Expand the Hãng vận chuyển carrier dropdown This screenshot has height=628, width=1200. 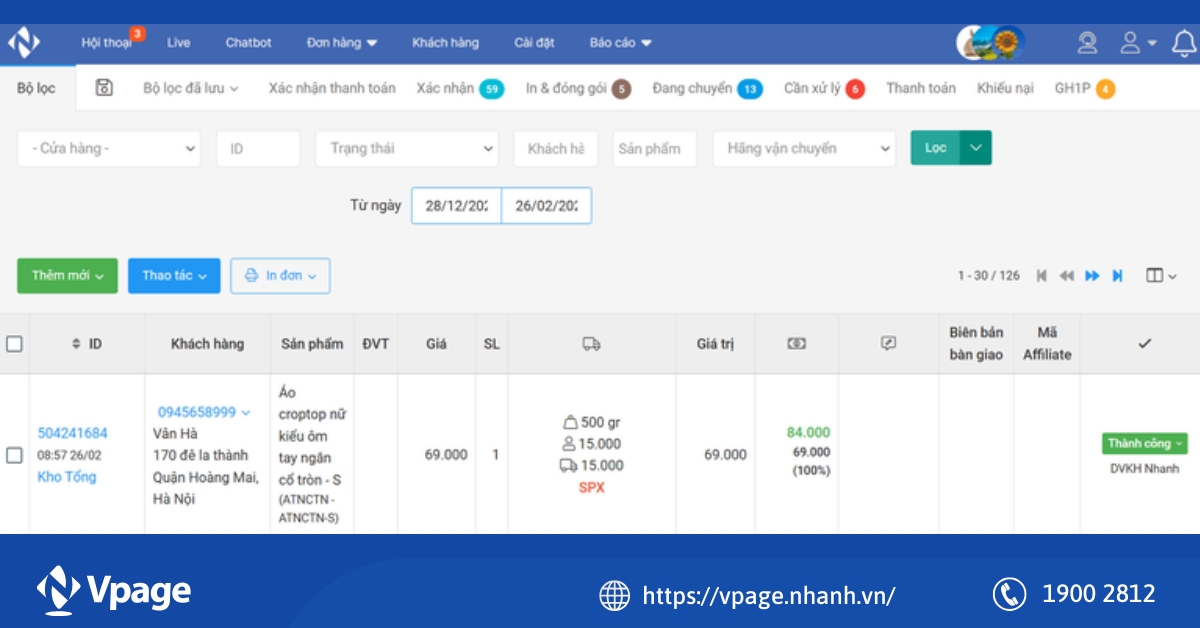coord(803,148)
